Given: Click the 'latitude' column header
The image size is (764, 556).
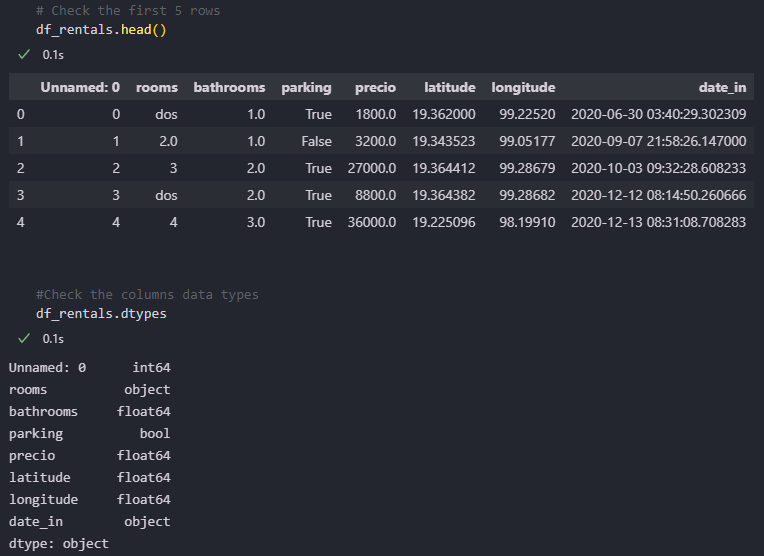Looking at the screenshot, I should 449,88.
